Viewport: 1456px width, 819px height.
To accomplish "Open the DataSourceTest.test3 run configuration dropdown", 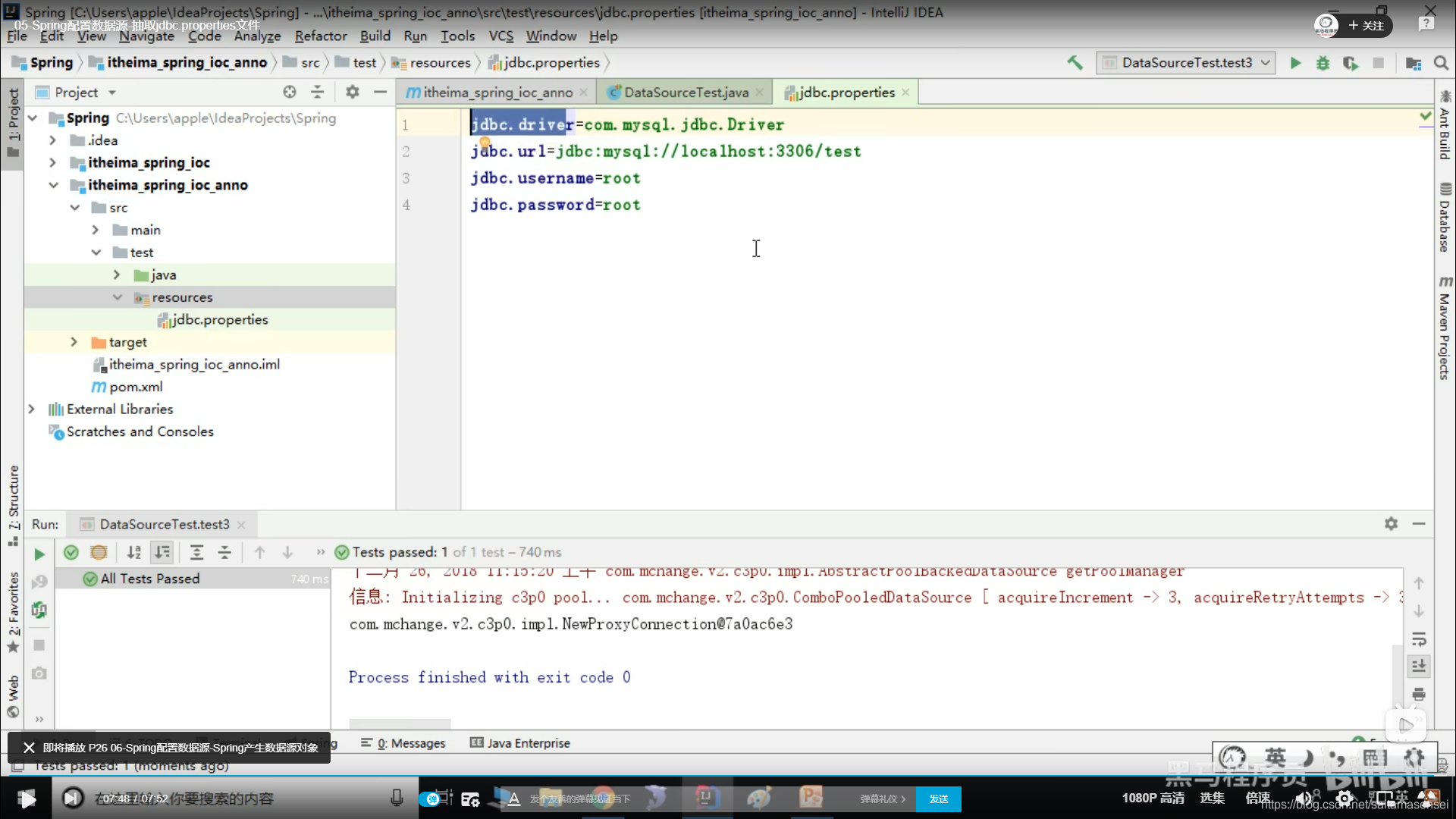I will tap(1186, 63).
